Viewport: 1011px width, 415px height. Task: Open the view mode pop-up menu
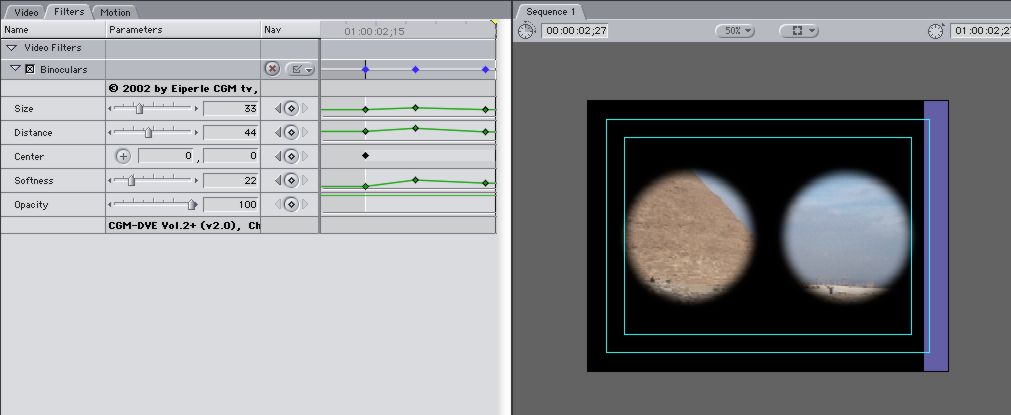[x=798, y=31]
